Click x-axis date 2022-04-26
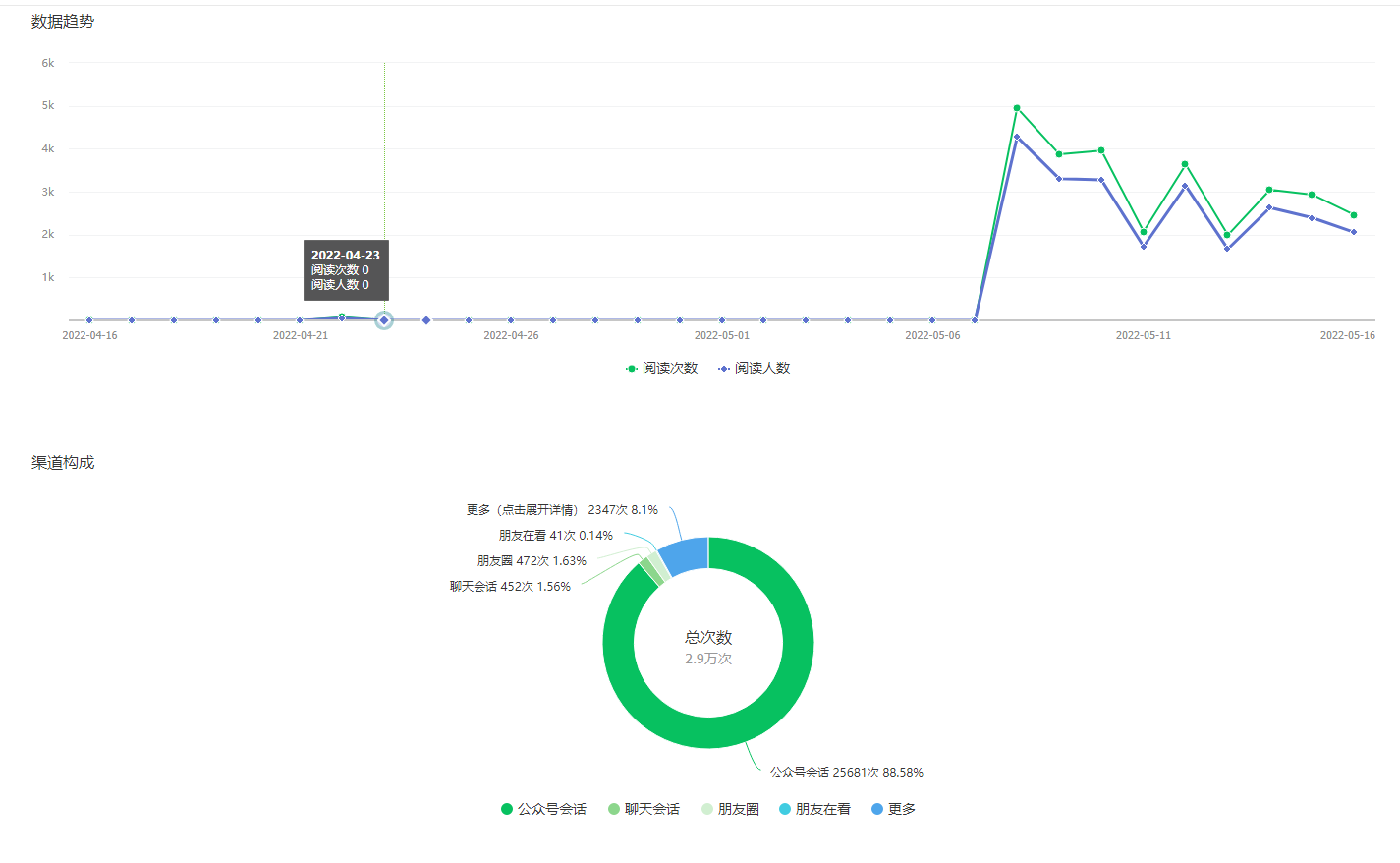The height and width of the screenshot is (863, 1400). 511,335
